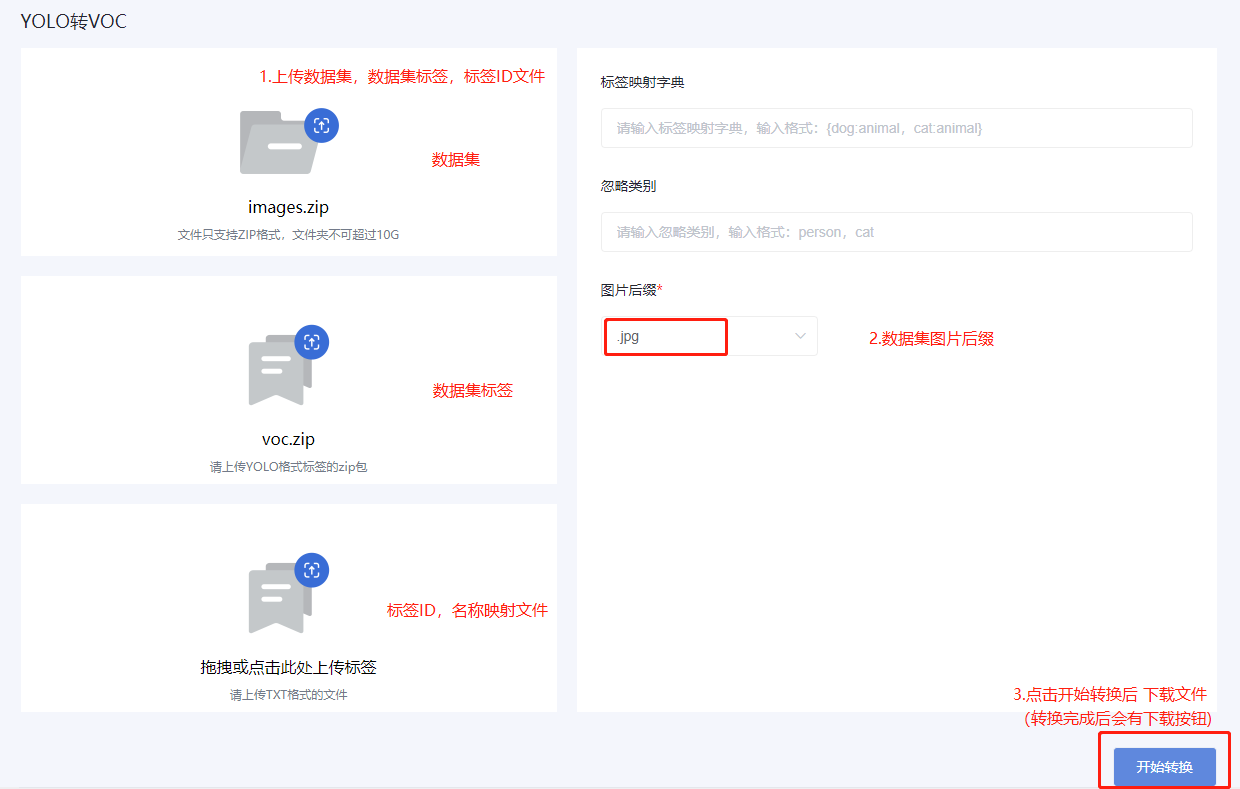Image resolution: width=1240 pixels, height=789 pixels.
Task: Click the blue crop icon on images.zip folder
Action: 323,125
